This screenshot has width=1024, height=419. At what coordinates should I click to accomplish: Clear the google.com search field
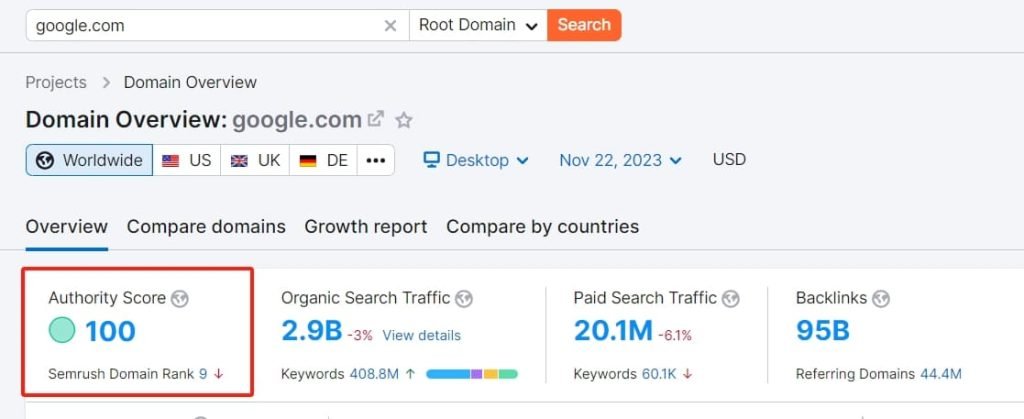390,25
